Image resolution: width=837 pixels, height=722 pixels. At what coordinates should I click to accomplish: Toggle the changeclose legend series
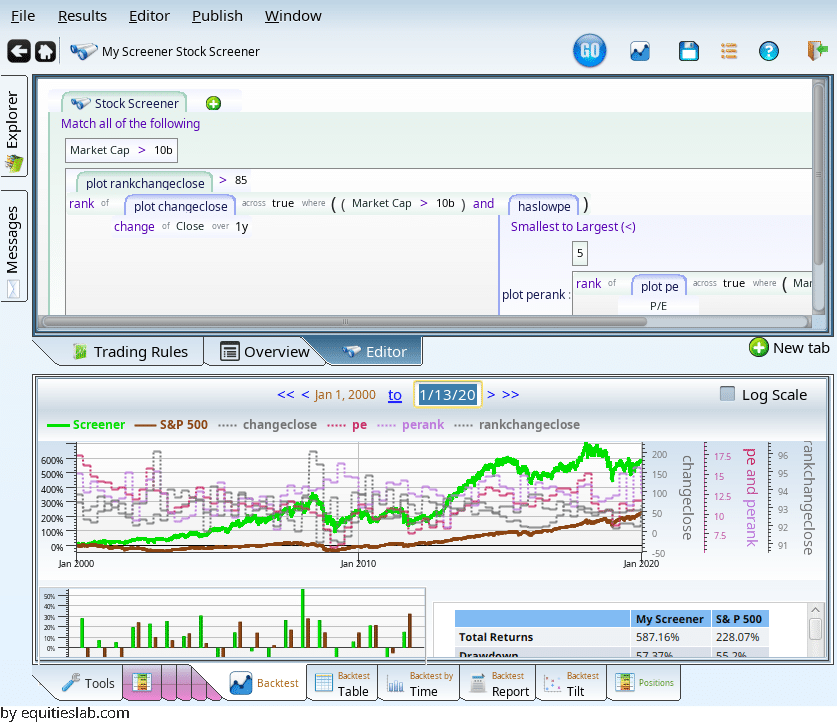click(267, 425)
